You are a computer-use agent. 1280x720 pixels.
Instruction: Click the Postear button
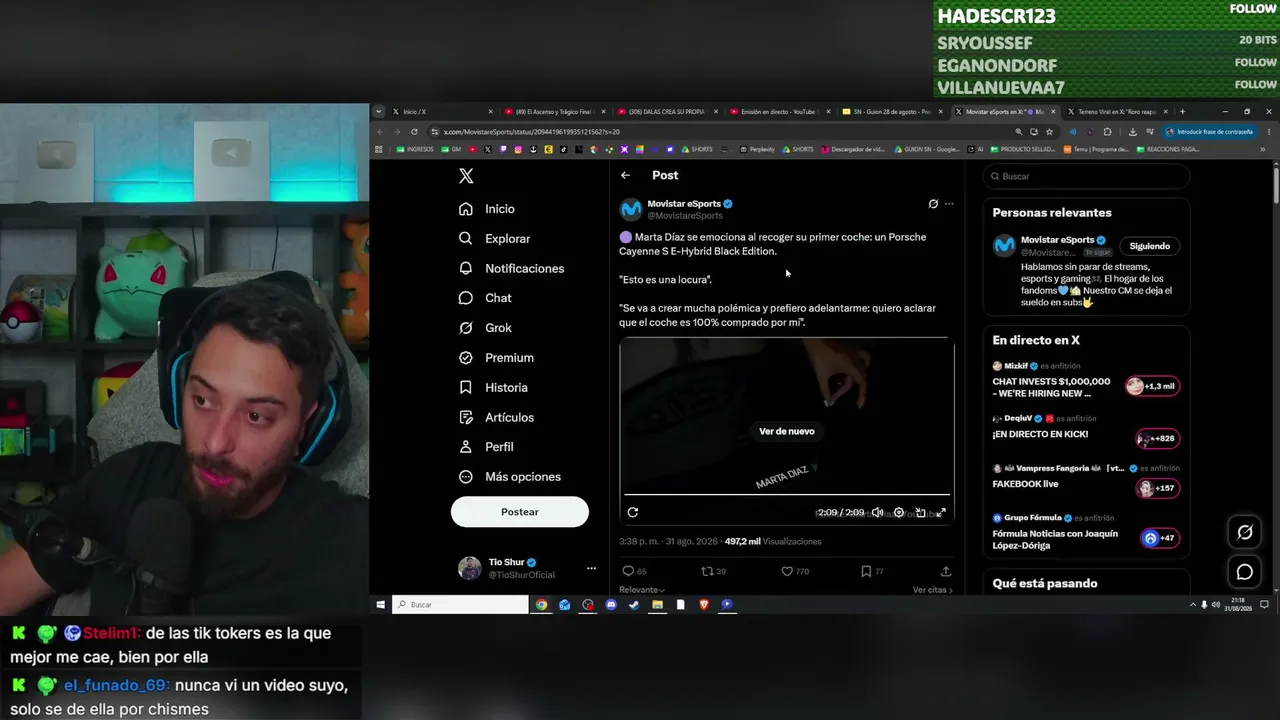point(520,512)
